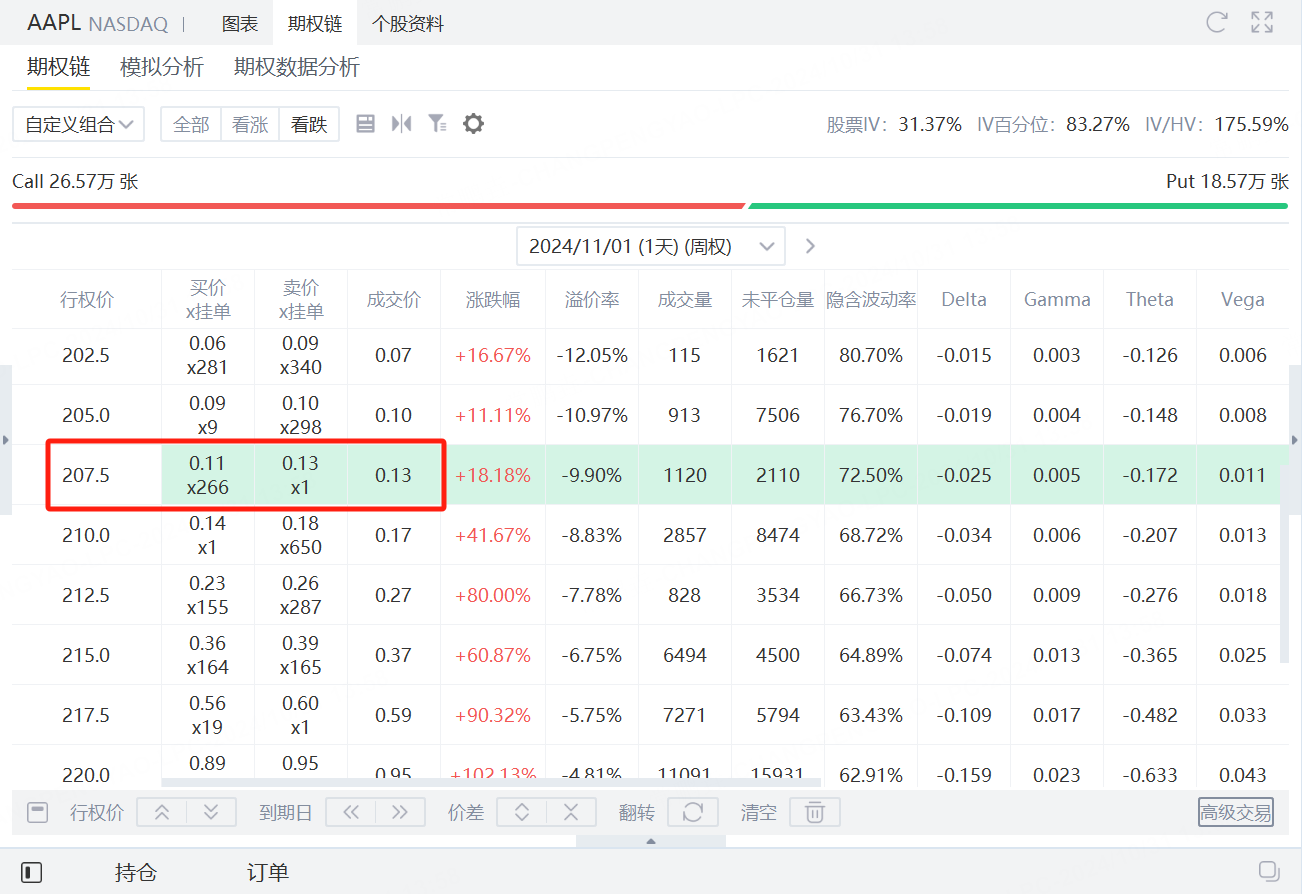Click the ask price 0.18 x650

point(301,535)
